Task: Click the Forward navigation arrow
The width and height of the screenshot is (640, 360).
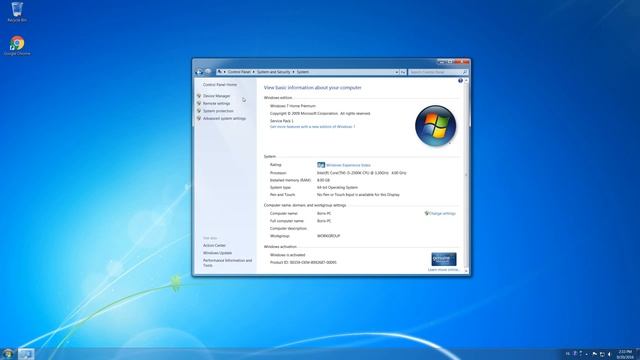Action: (208, 72)
